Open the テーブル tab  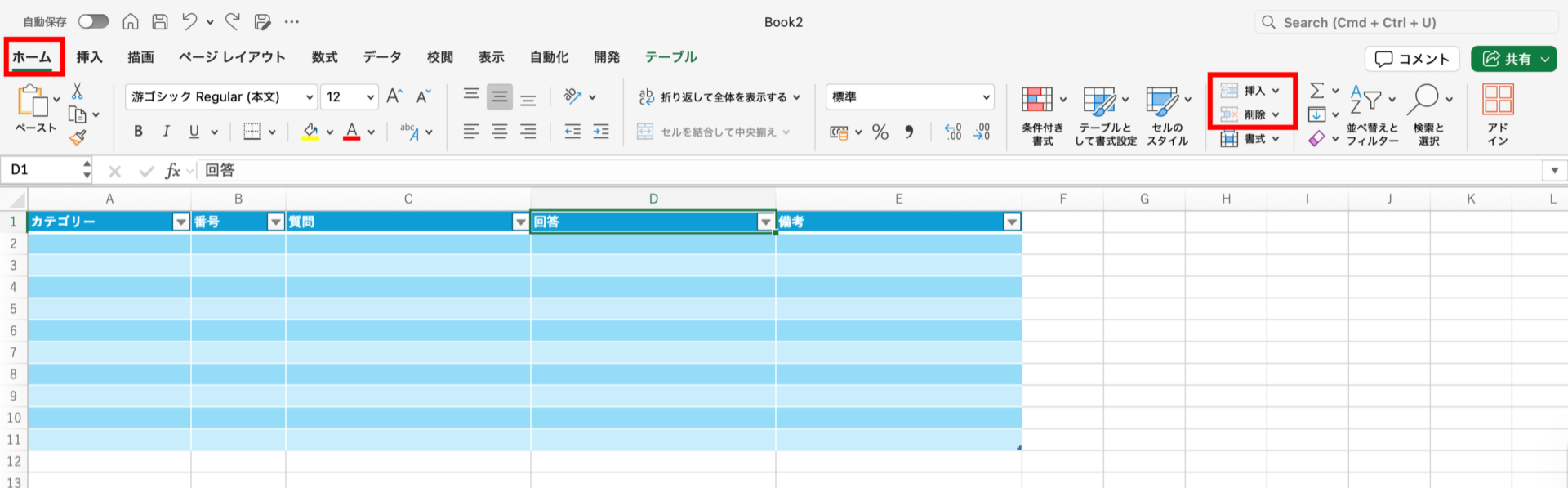[x=670, y=57]
